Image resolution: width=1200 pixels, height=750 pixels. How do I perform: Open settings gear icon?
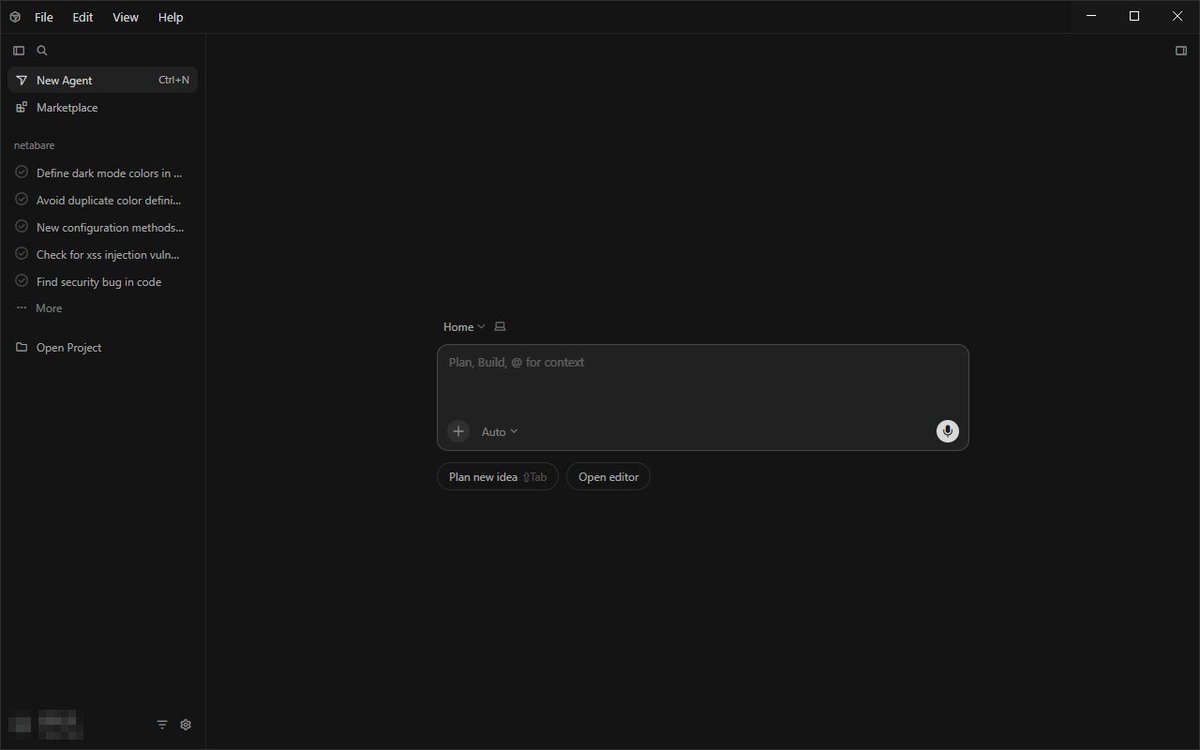[x=185, y=725]
